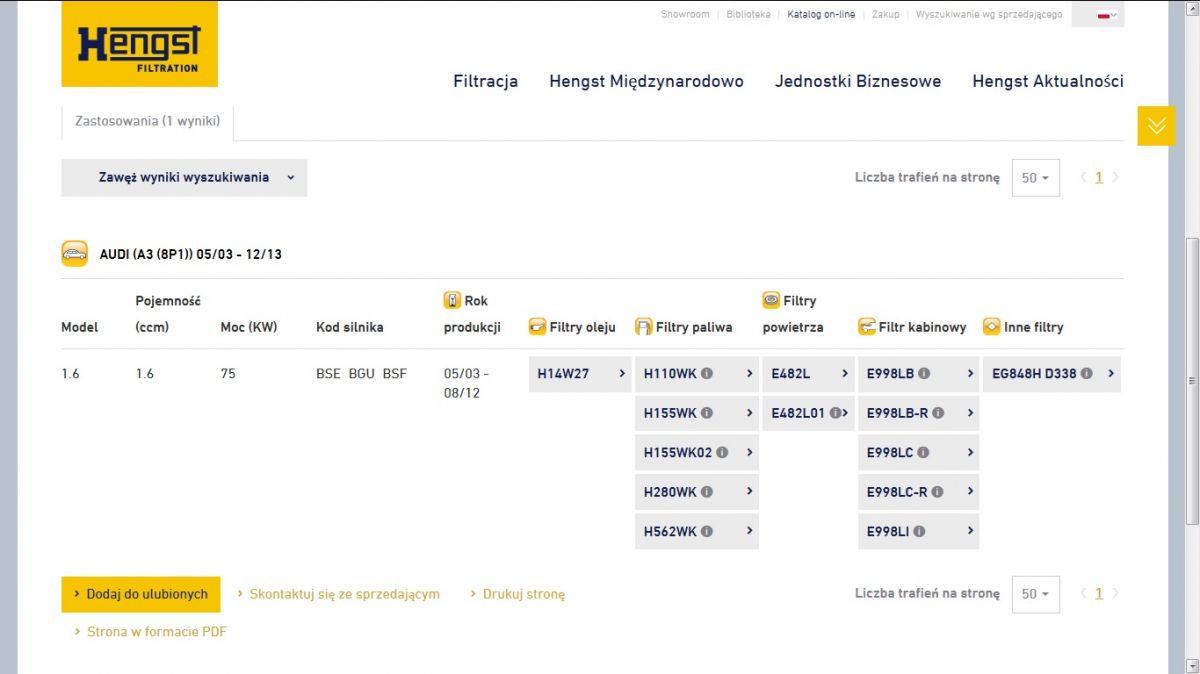Show info icon for E998LI
Image resolution: width=1200 pixels, height=674 pixels.
point(918,531)
